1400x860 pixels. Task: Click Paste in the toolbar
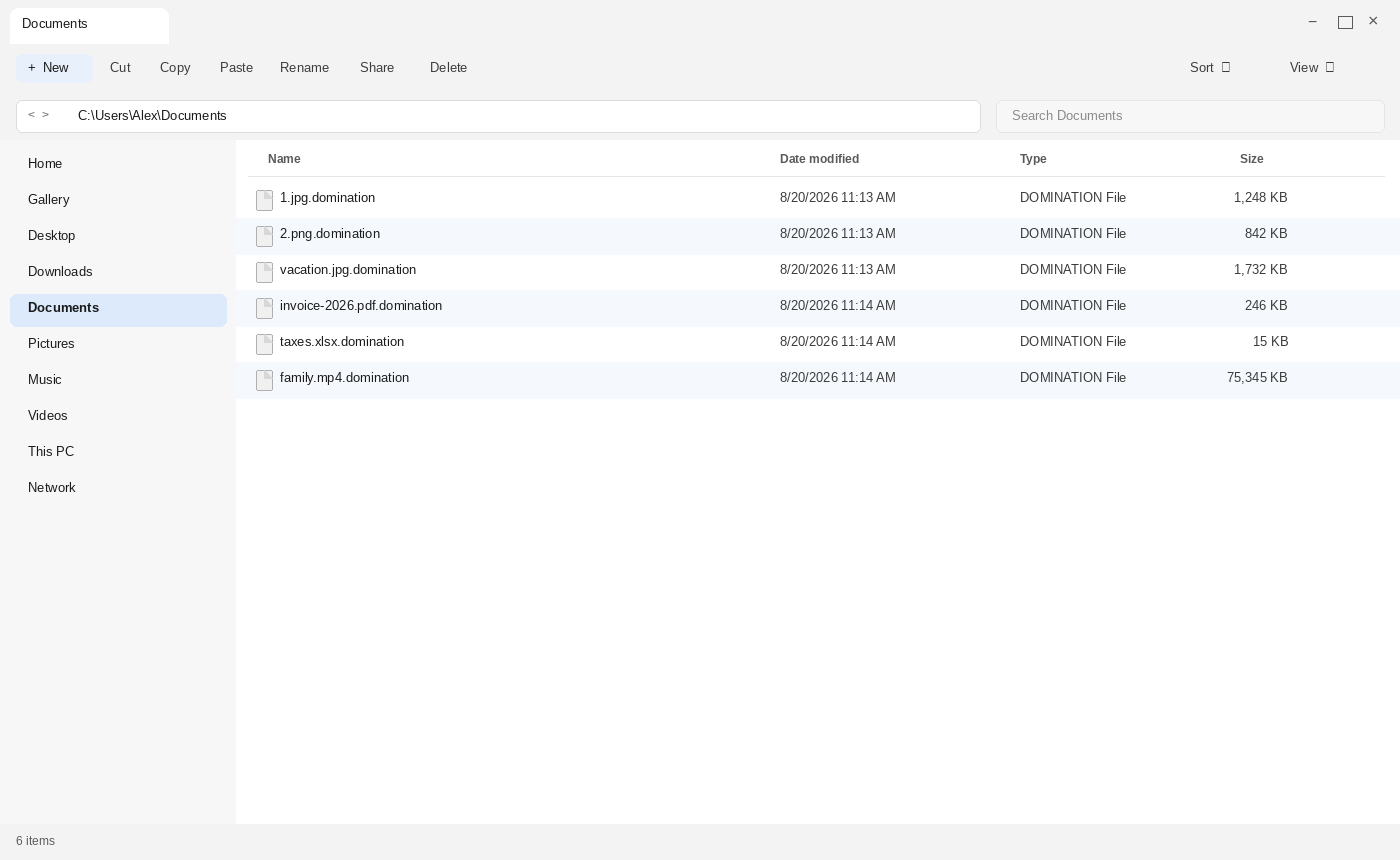pyautogui.click(x=236, y=68)
